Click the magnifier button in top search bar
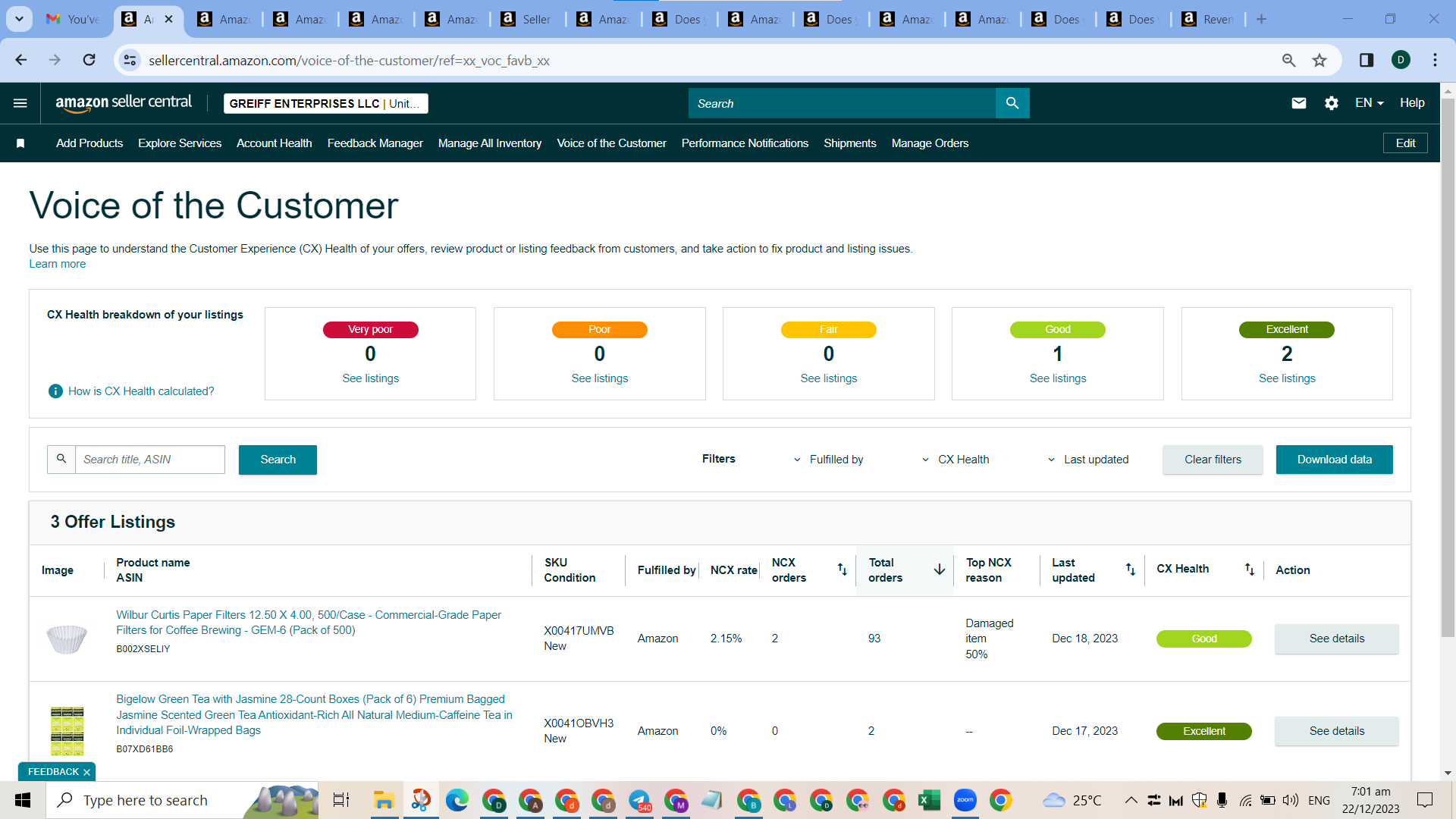 [1012, 103]
